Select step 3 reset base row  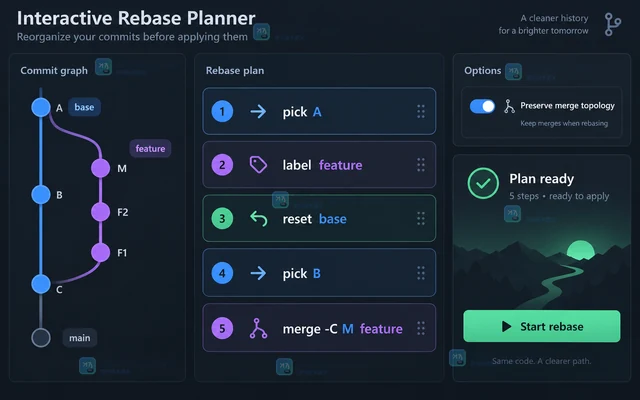pyautogui.click(x=319, y=218)
